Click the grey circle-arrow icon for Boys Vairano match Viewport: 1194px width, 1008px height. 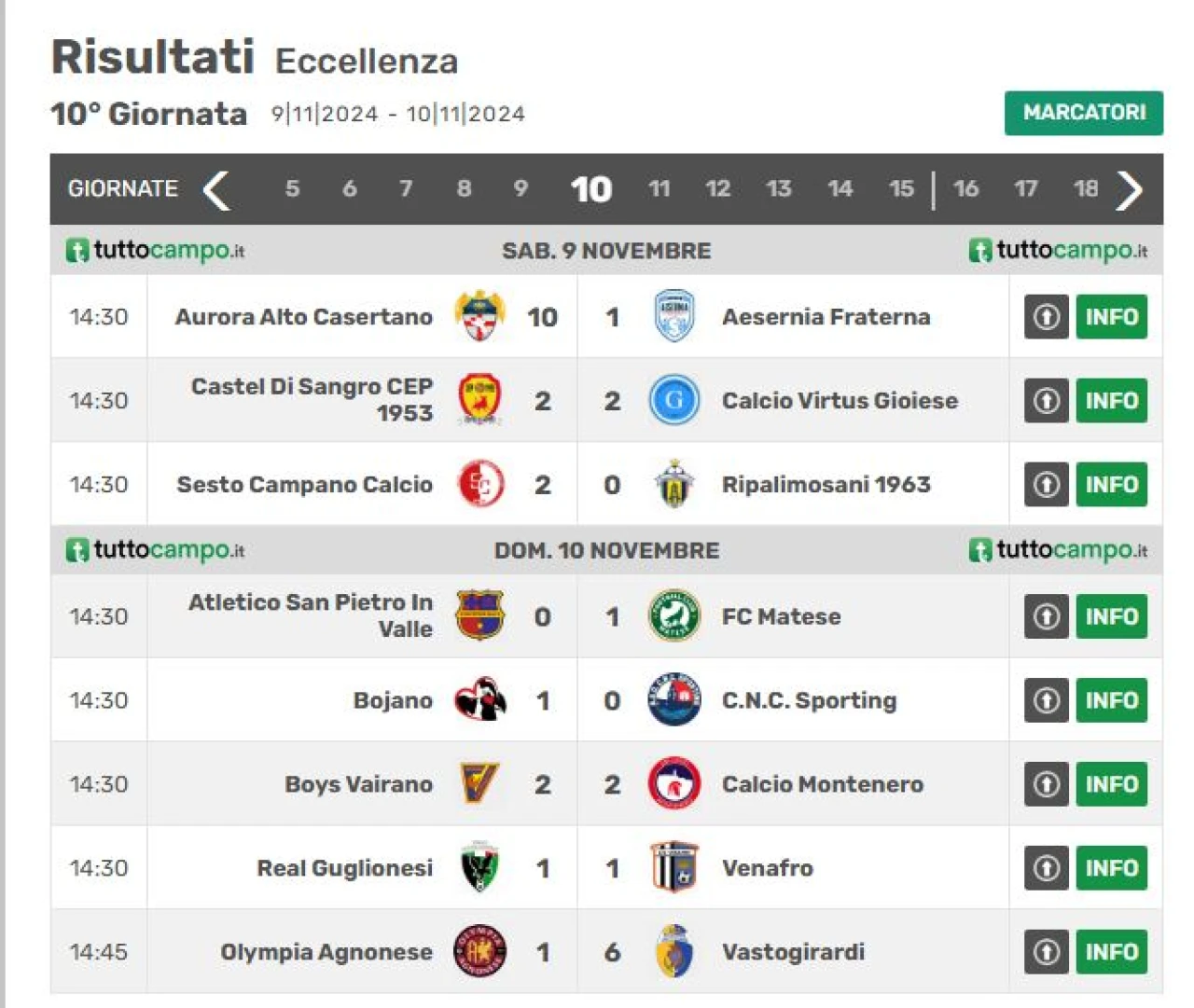click(x=1047, y=784)
